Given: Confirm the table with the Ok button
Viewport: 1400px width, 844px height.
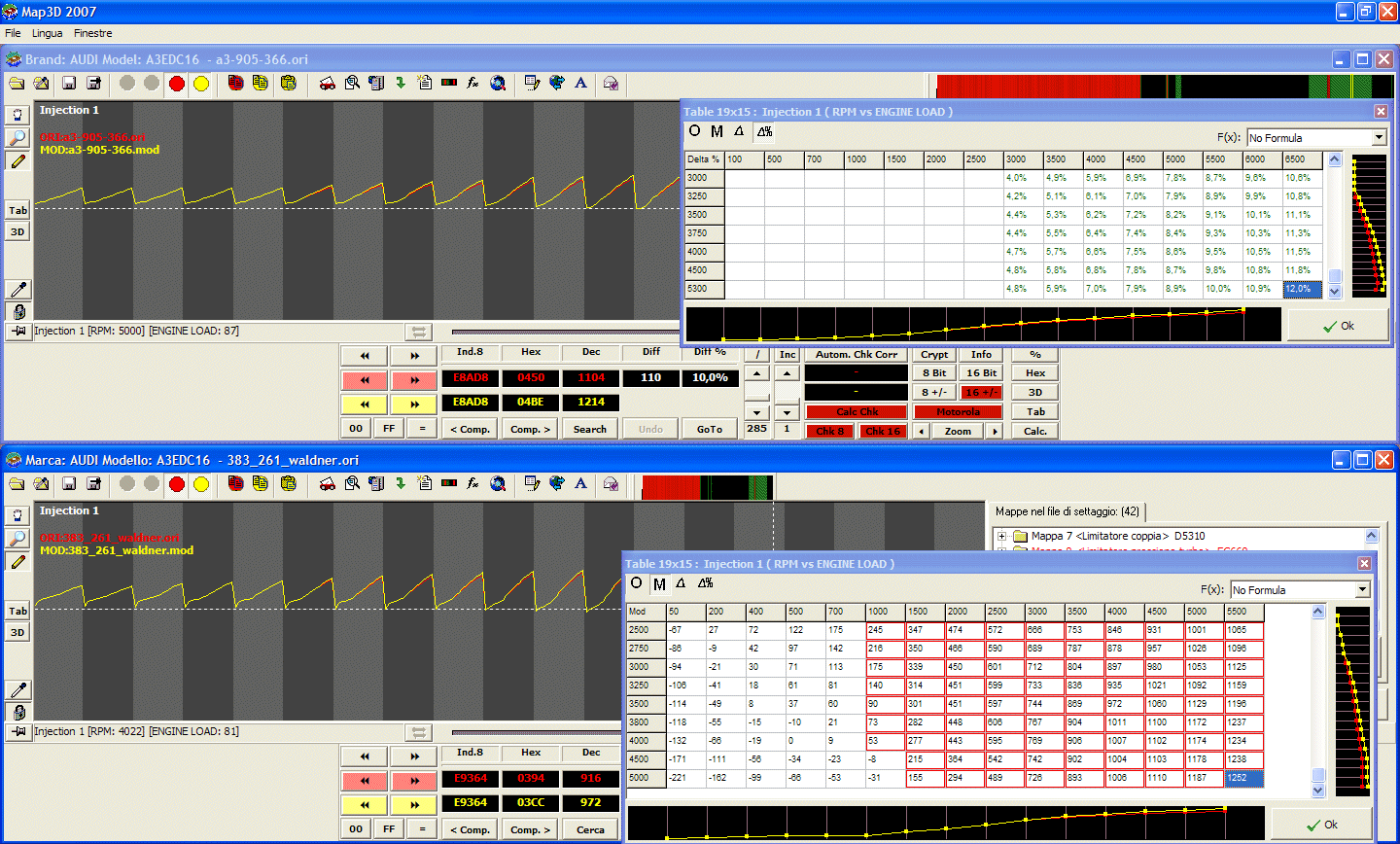Looking at the screenshot, I should [1336, 328].
